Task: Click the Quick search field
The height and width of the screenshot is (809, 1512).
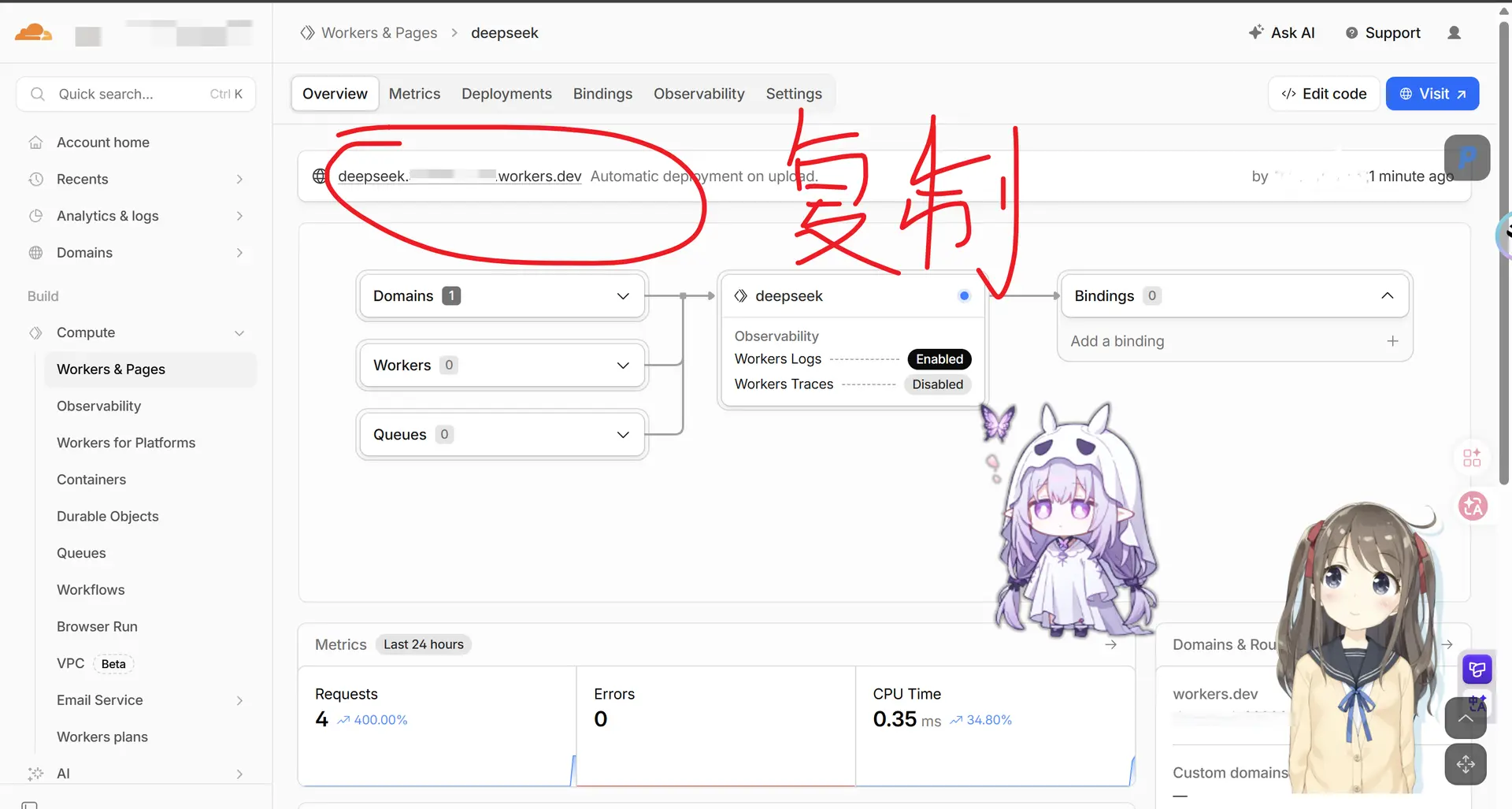Action: 135,94
